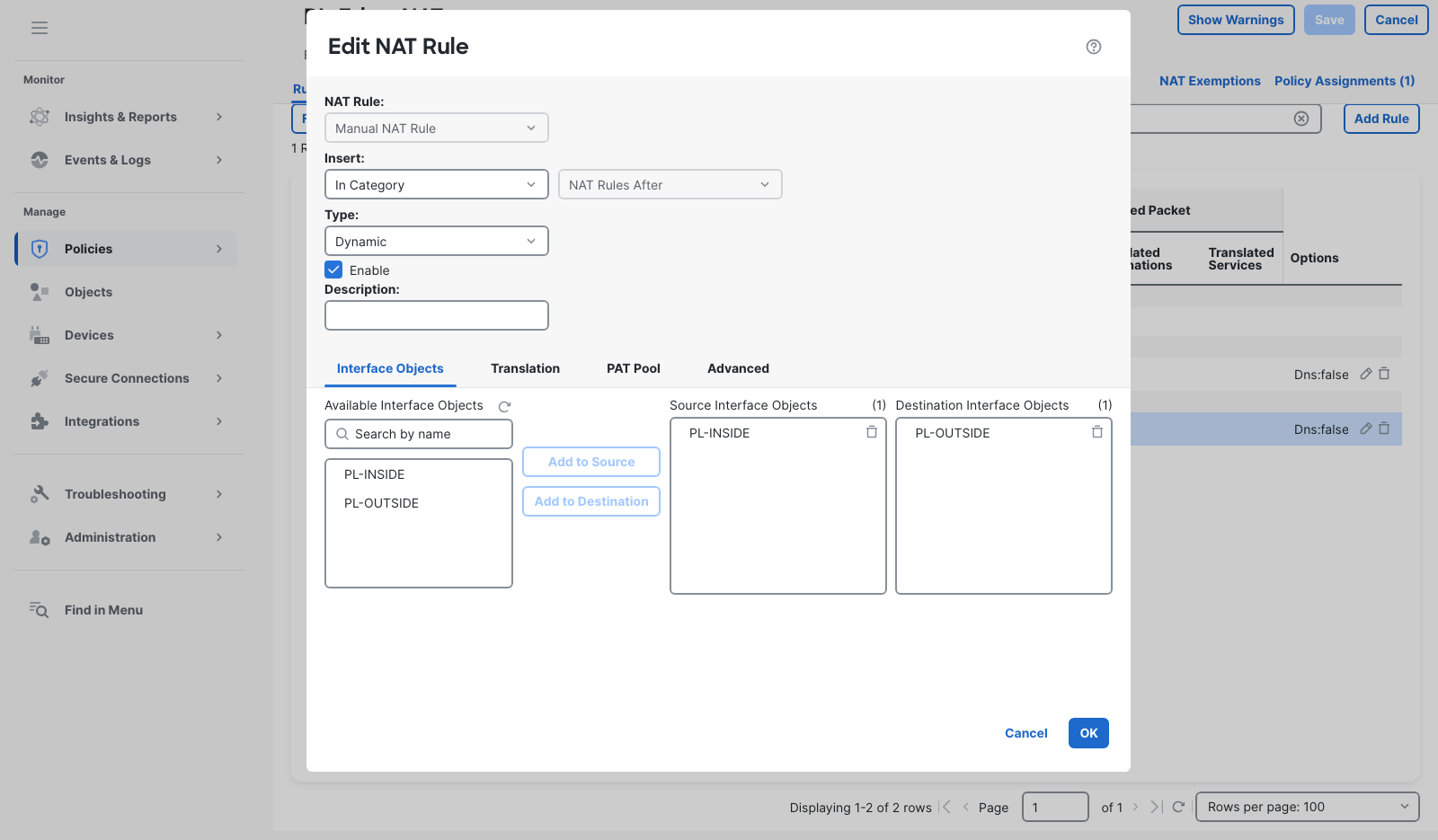Refresh the rules table pagination
The width and height of the screenshot is (1438, 840).
click(1178, 807)
